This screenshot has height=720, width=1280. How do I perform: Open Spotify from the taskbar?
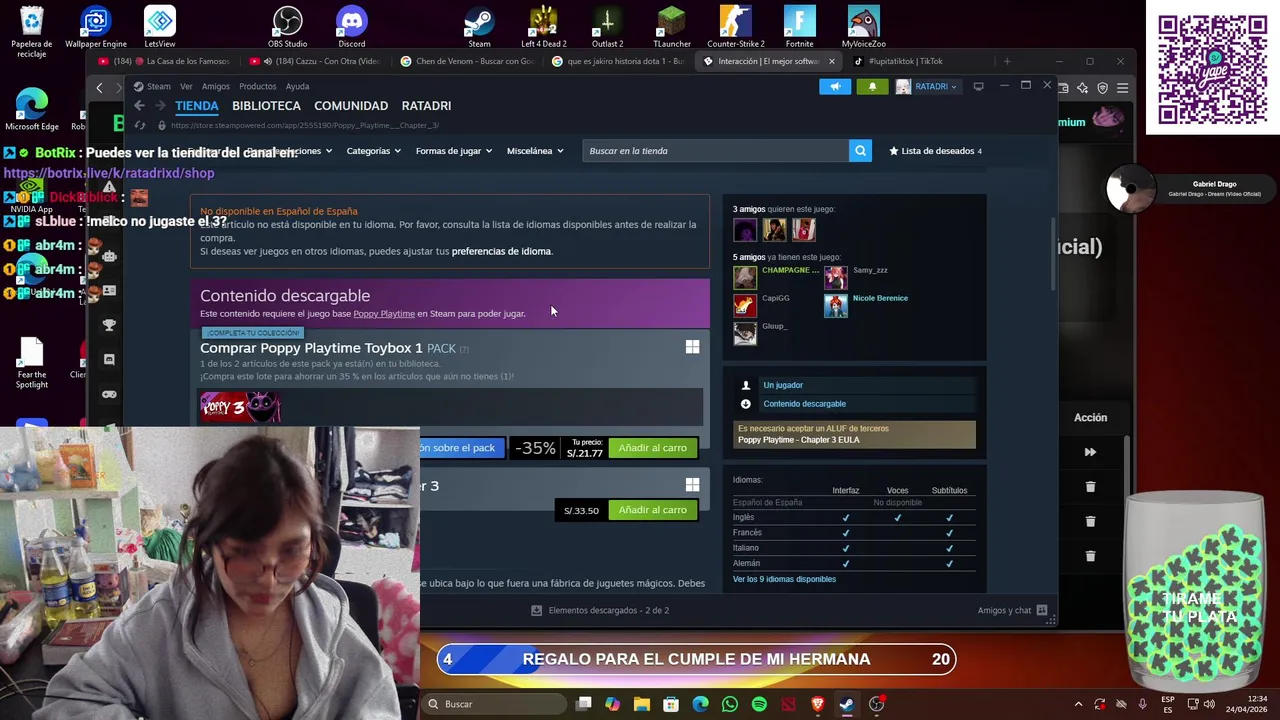pos(759,704)
